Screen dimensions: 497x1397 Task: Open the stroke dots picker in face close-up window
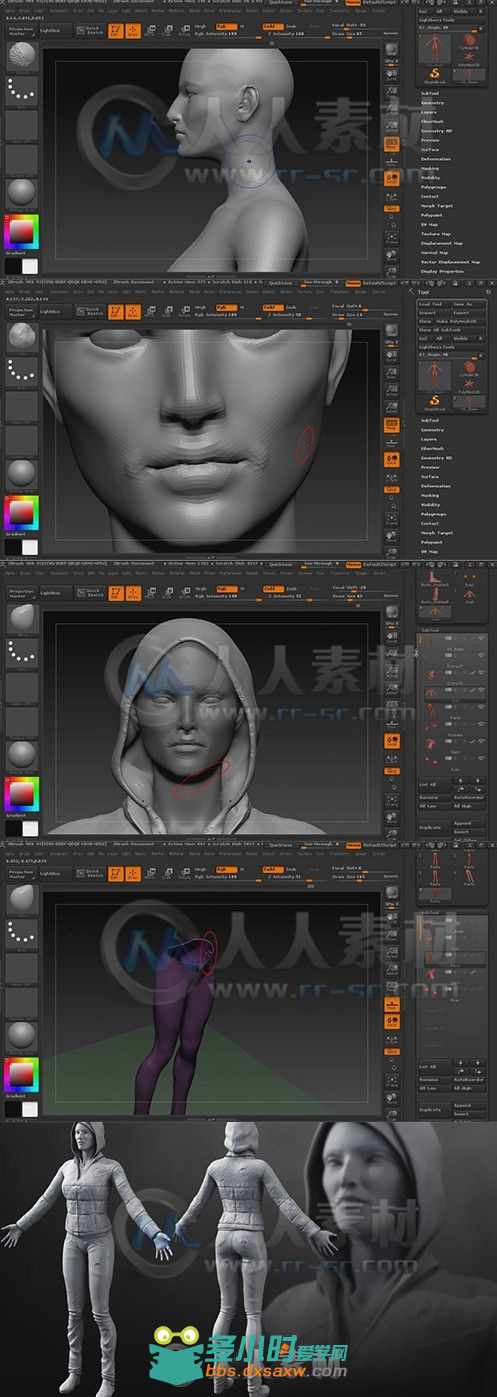21,372
